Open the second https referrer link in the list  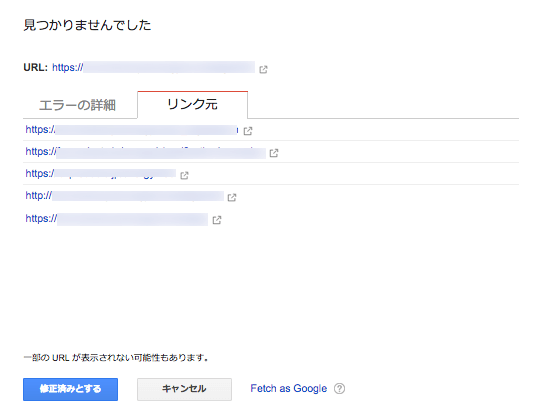[x=145, y=152]
